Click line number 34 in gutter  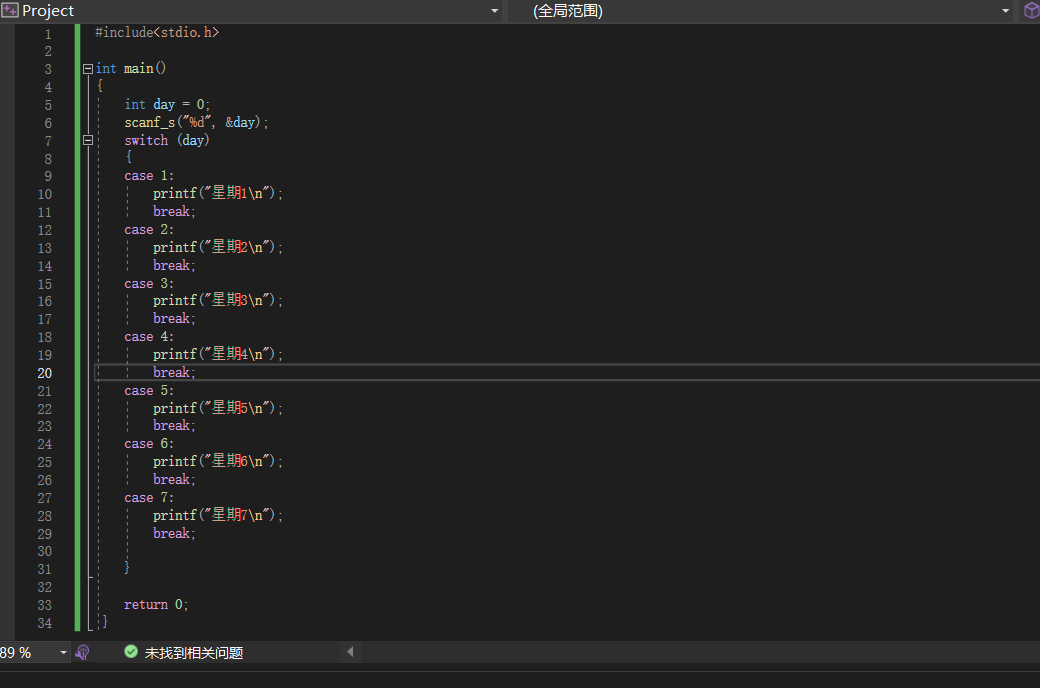pos(44,623)
